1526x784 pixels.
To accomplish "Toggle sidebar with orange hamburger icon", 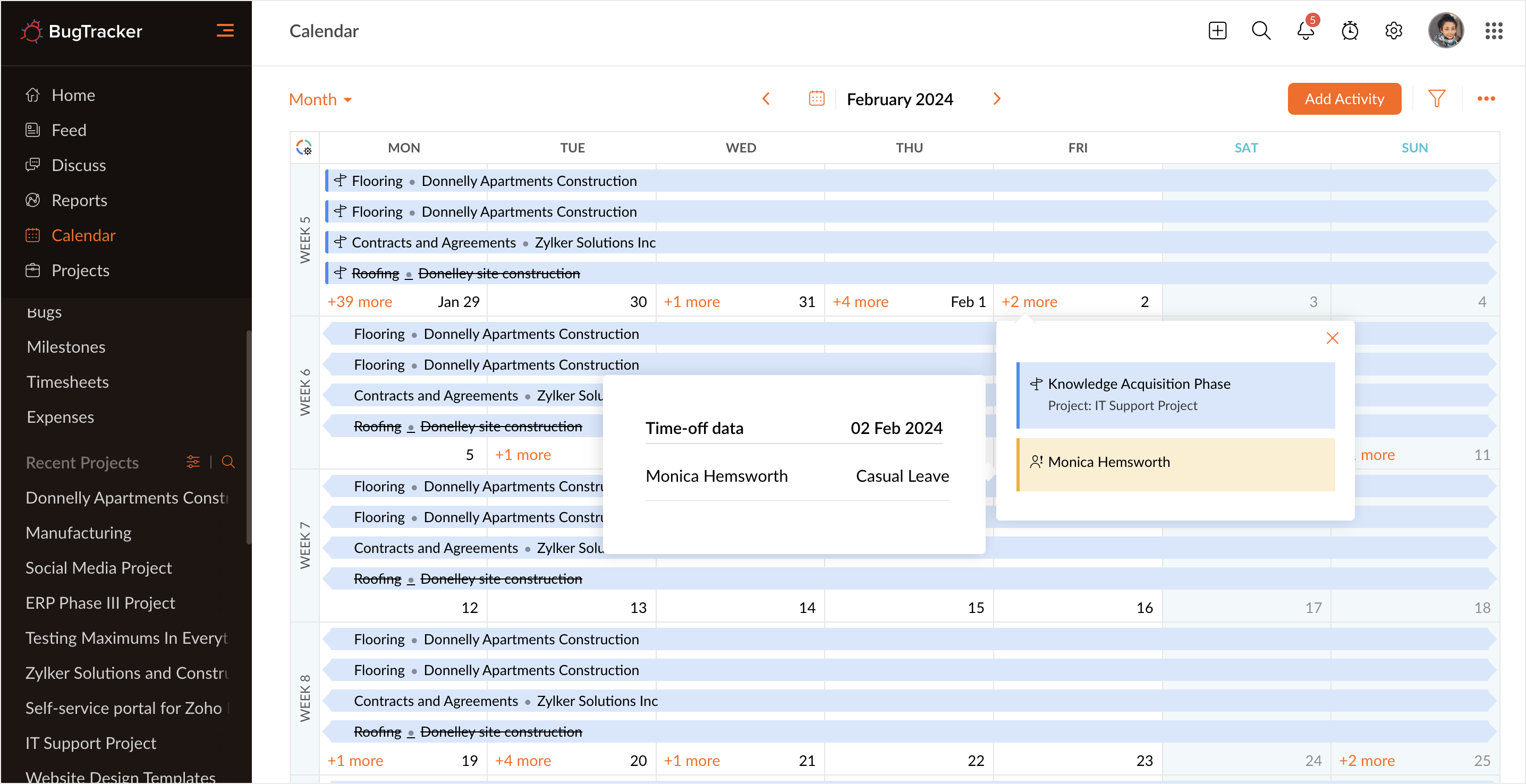I will [x=225, y=31].
